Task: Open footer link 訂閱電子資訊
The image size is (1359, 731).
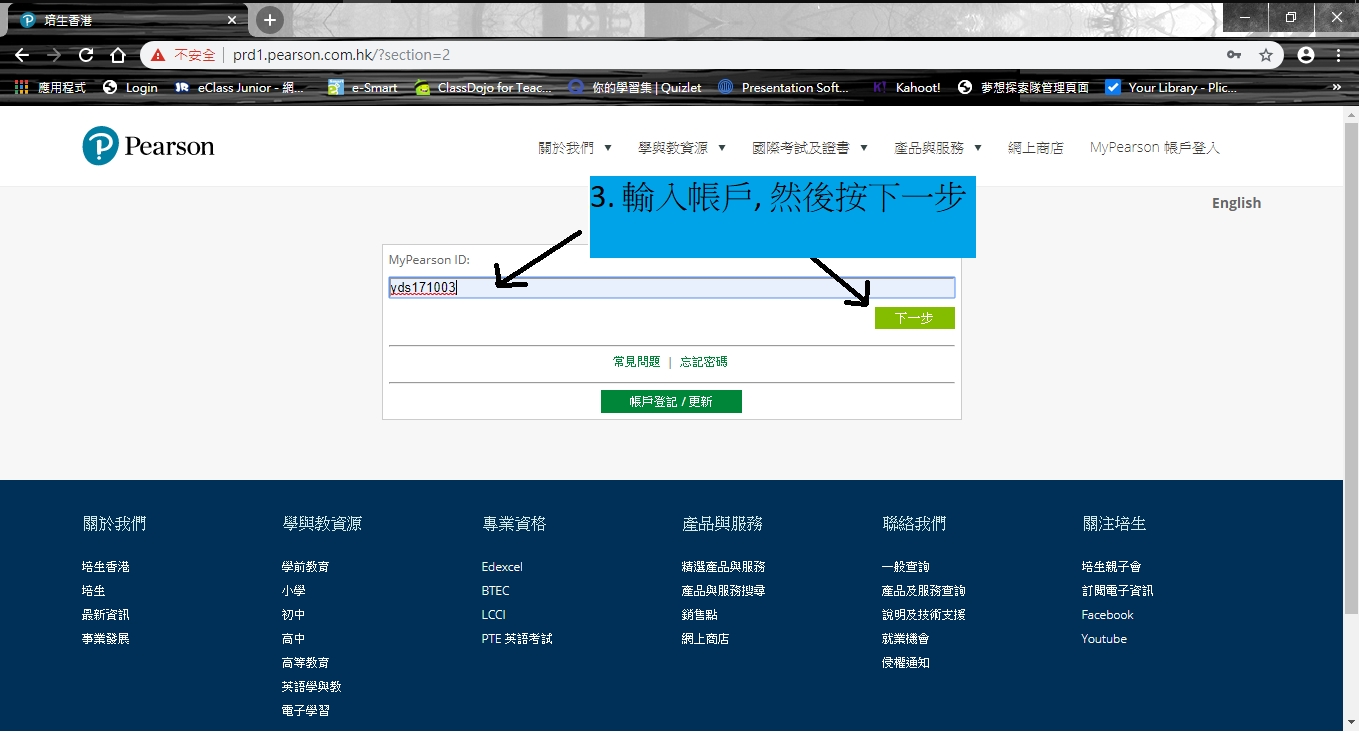Action: coord(1117,591)
